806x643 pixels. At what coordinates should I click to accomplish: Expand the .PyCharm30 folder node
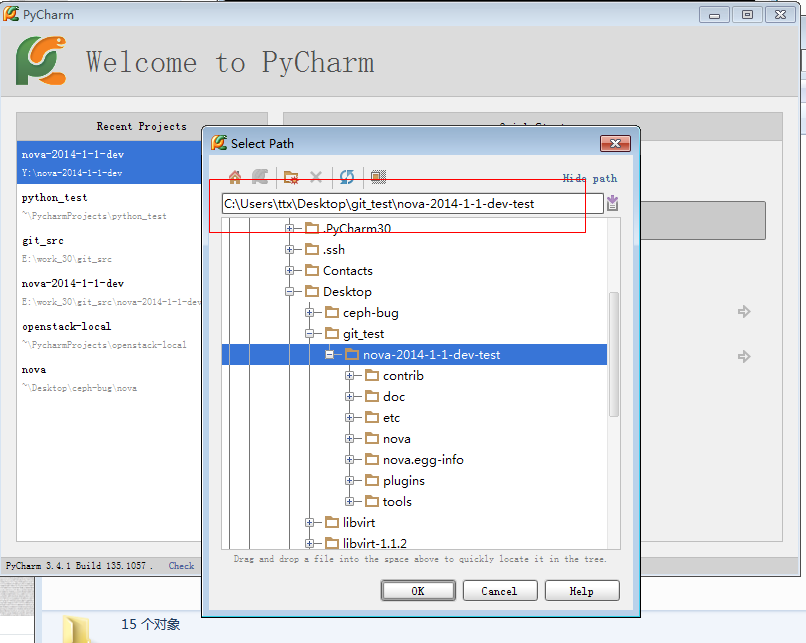(289, 228)
